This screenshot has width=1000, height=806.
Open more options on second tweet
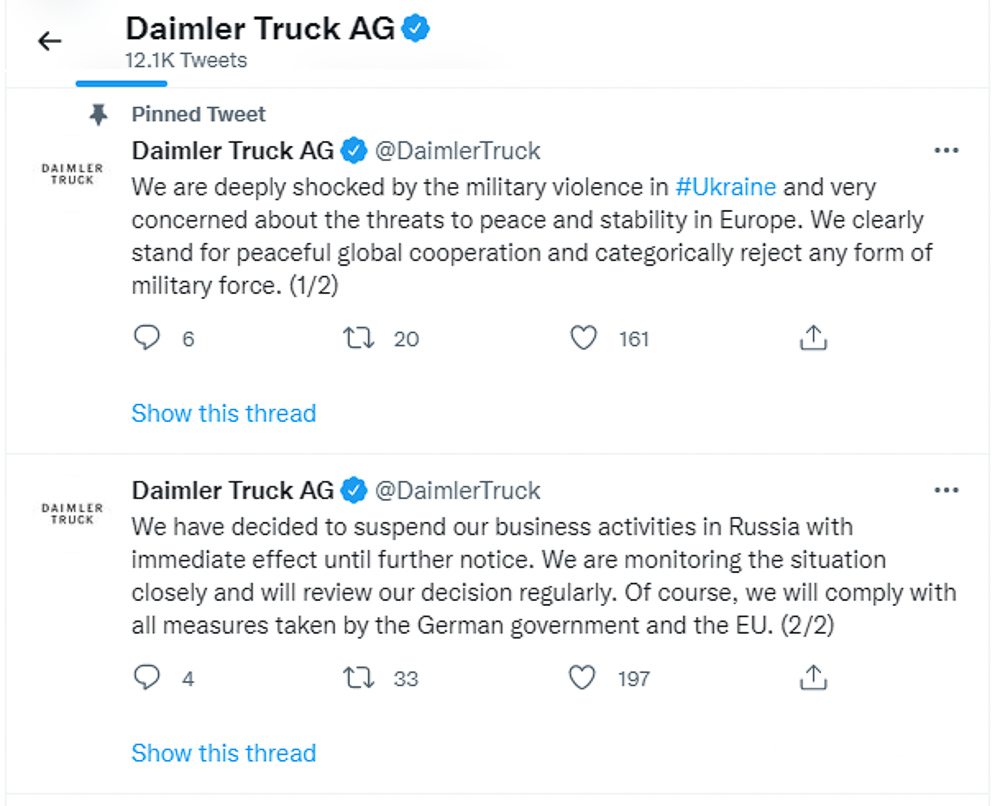(x=946, y=491)
